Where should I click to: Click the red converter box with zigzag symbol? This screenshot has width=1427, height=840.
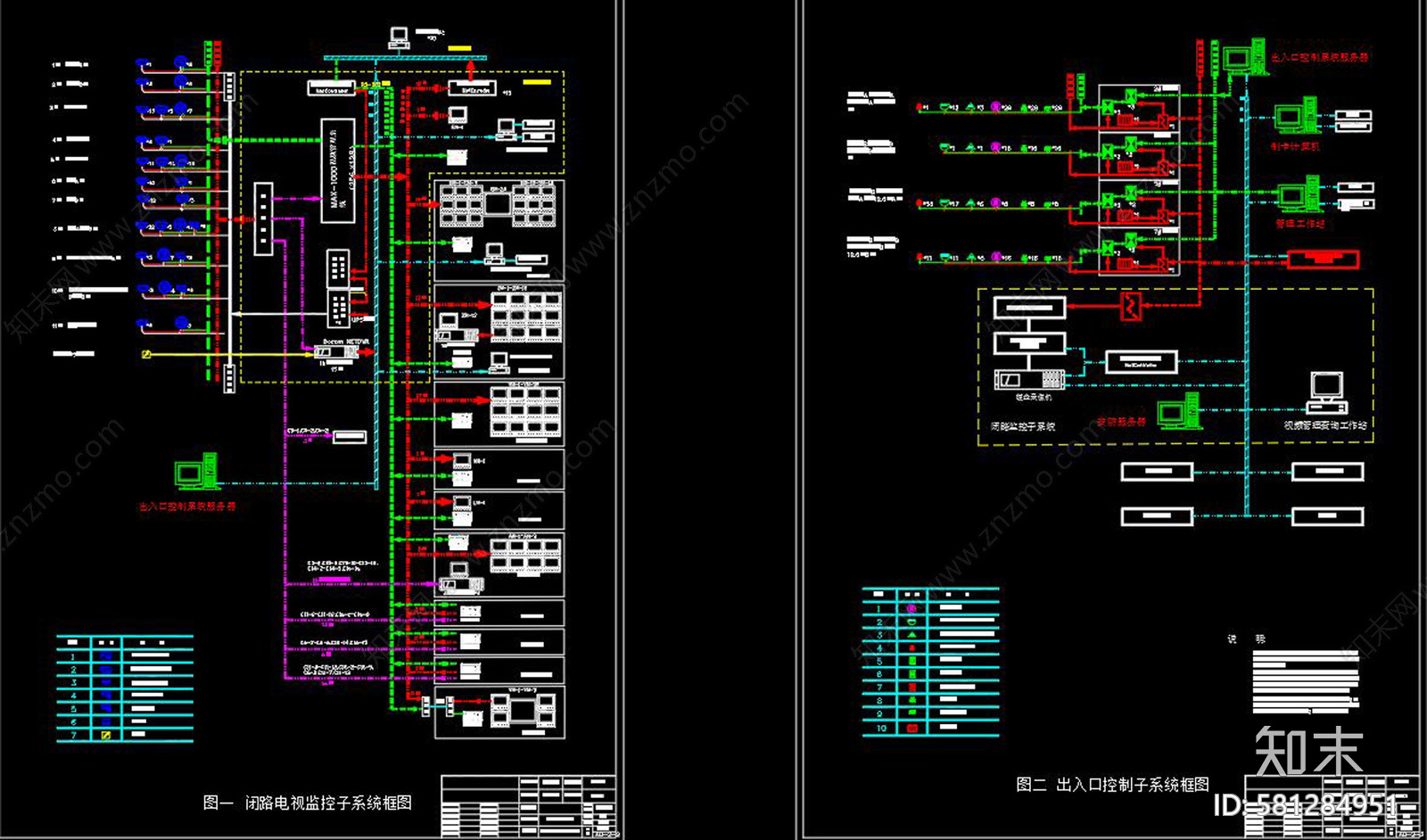(1131, 306)
